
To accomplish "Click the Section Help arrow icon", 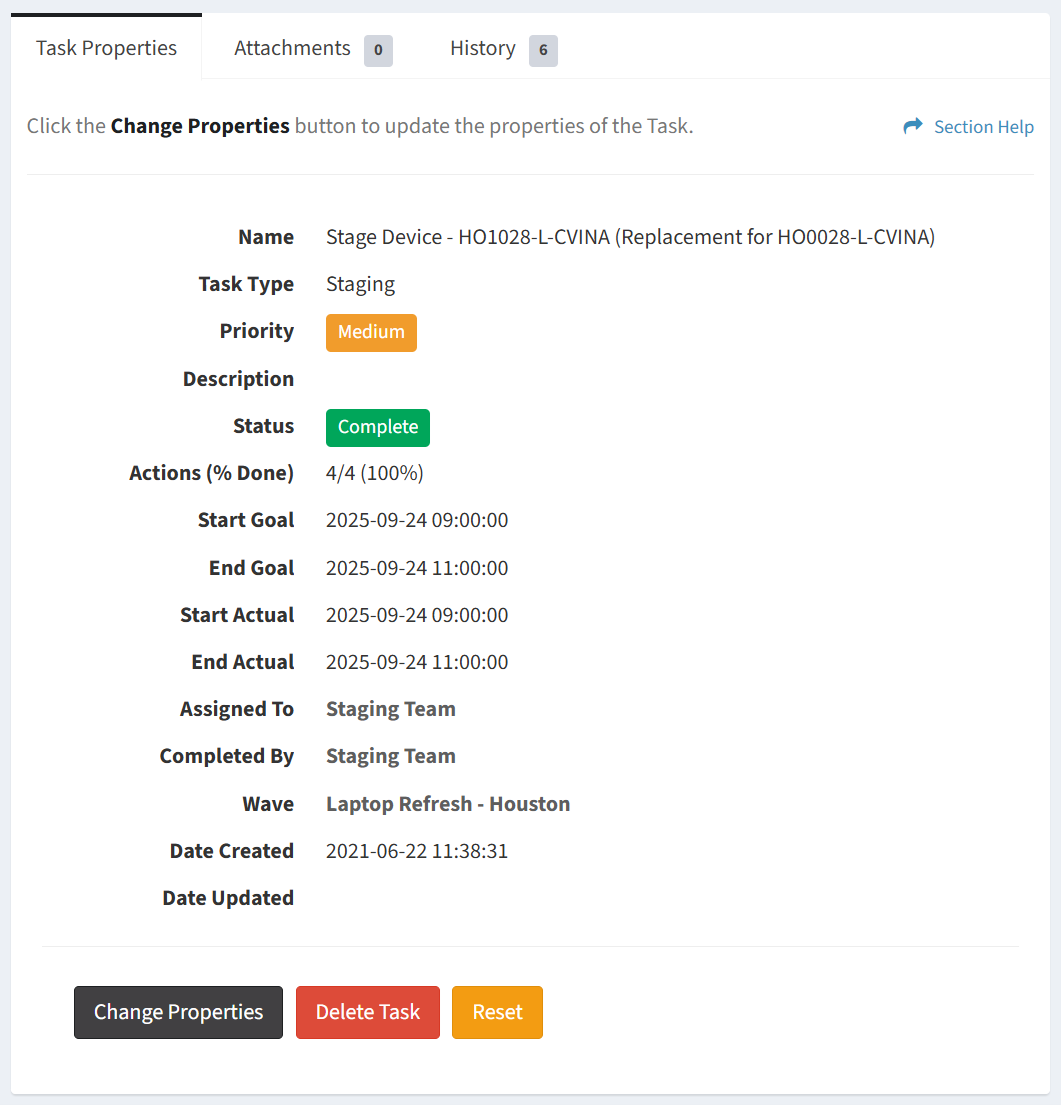I will tap(912, 126).
